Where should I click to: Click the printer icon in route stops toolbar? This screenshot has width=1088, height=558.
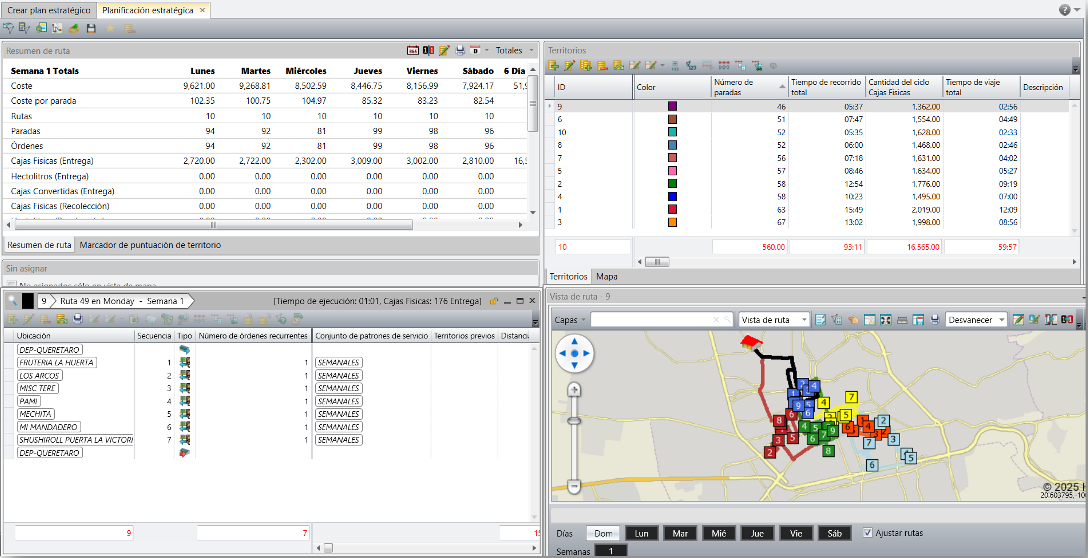tap(77, 319)
